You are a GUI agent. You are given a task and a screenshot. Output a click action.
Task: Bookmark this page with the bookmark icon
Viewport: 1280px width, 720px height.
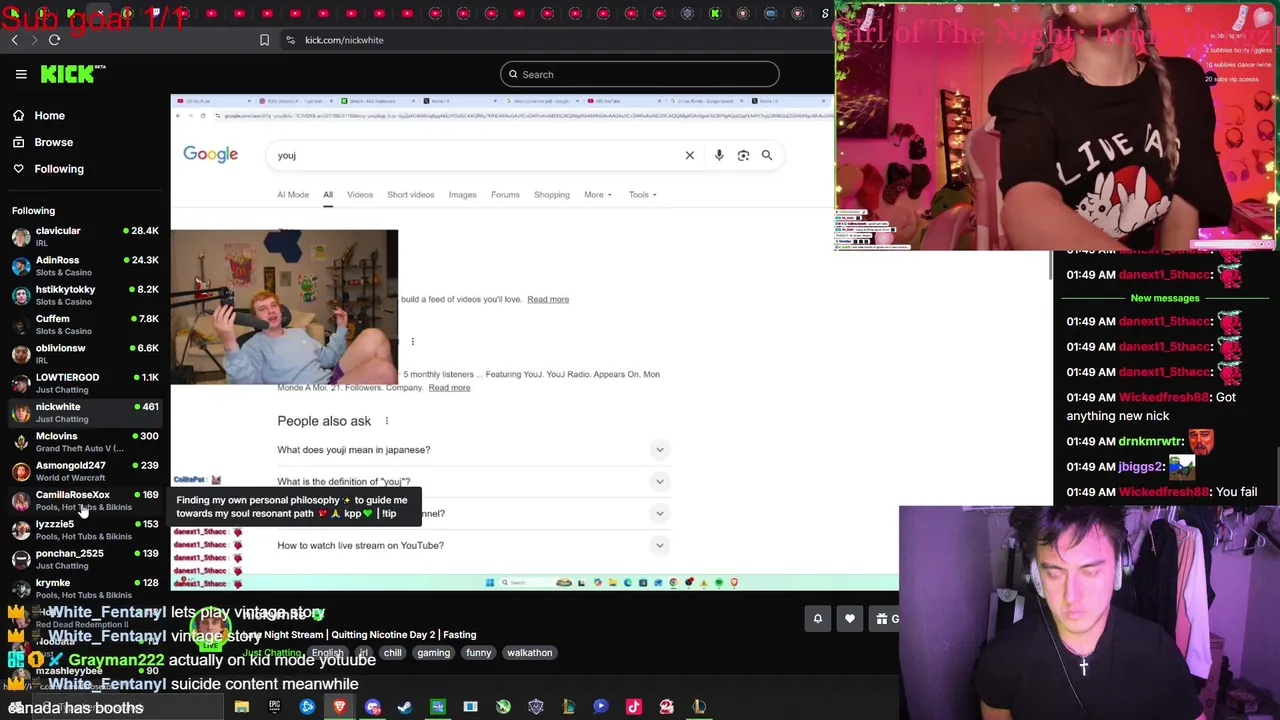tap(264, 40)
